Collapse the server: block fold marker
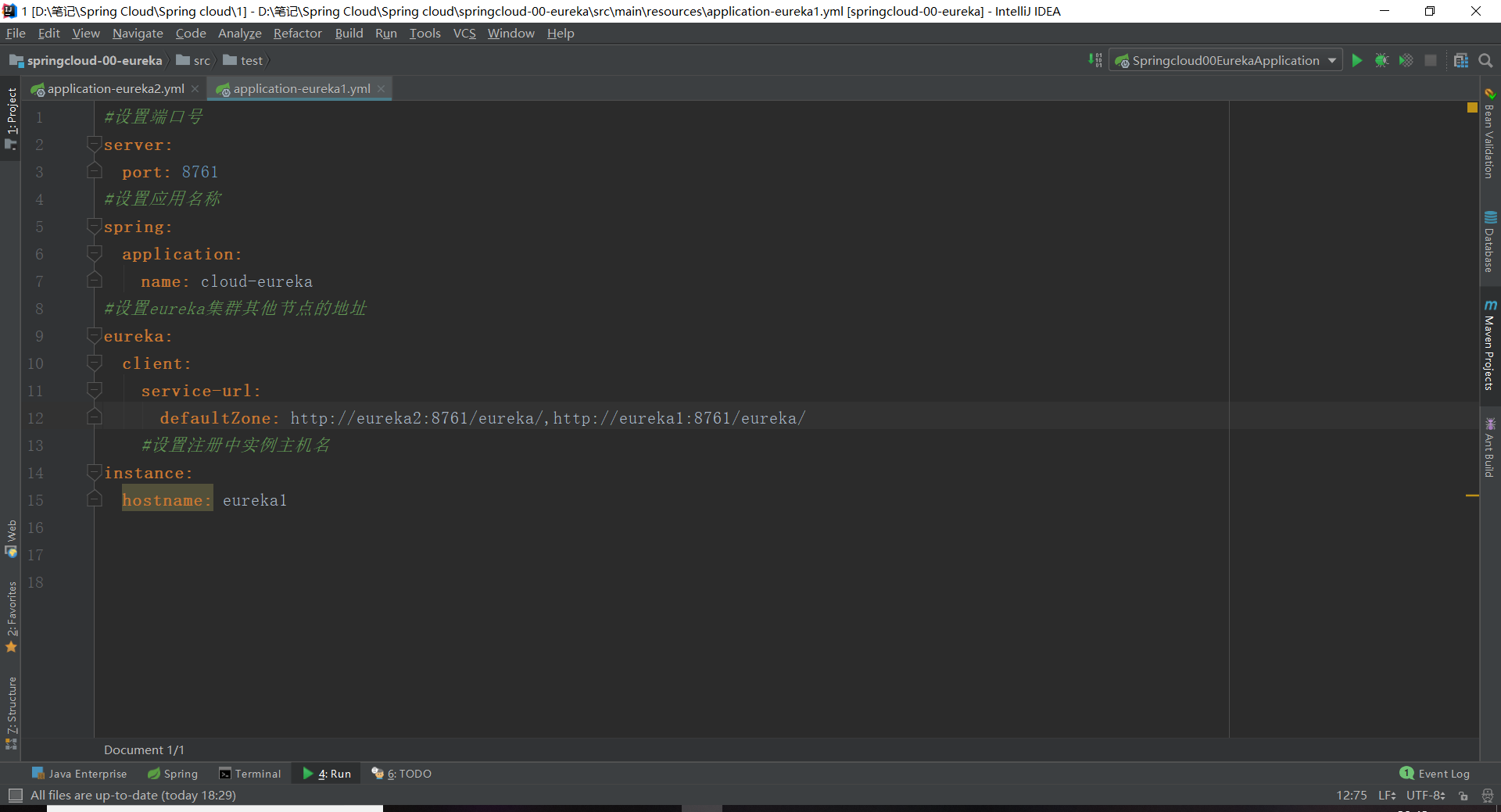Screen dimensions: 1501x812 (x=95, y=144)
